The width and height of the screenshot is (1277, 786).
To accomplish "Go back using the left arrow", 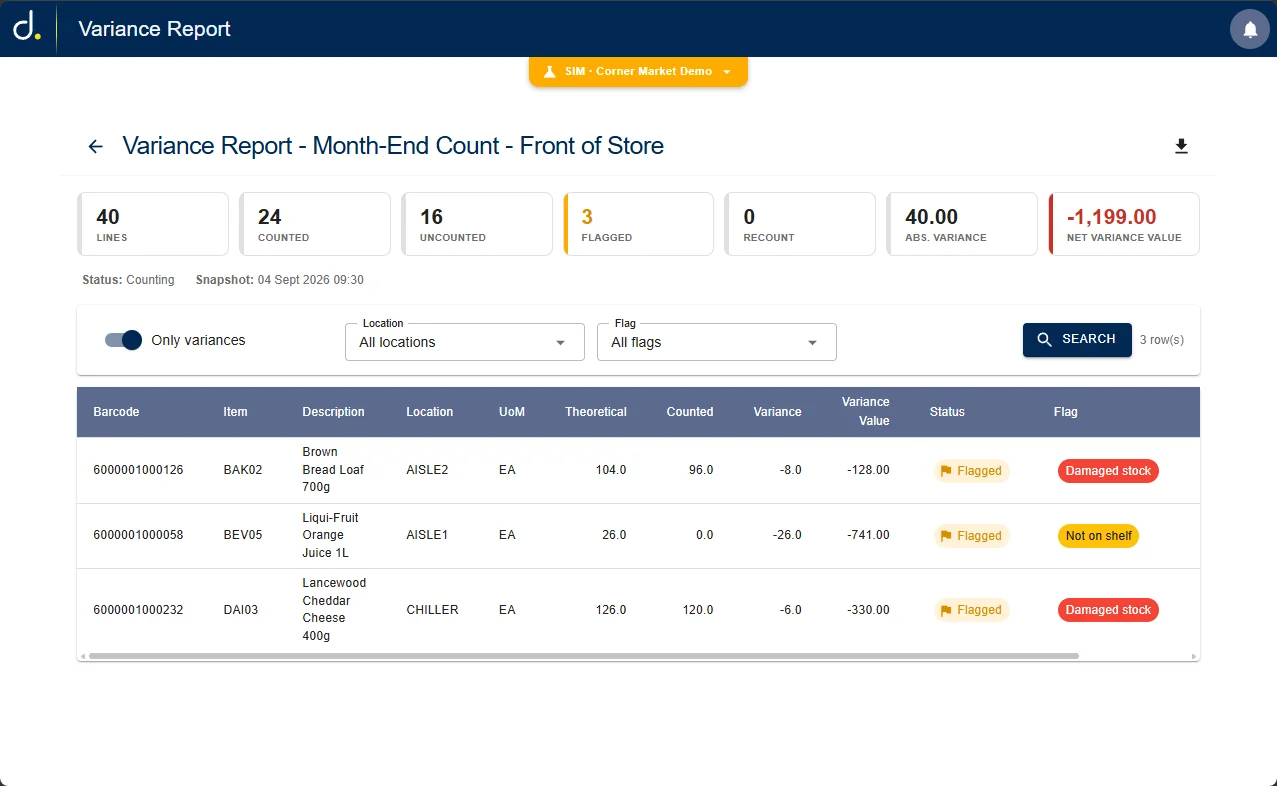I will click(96, 146).
